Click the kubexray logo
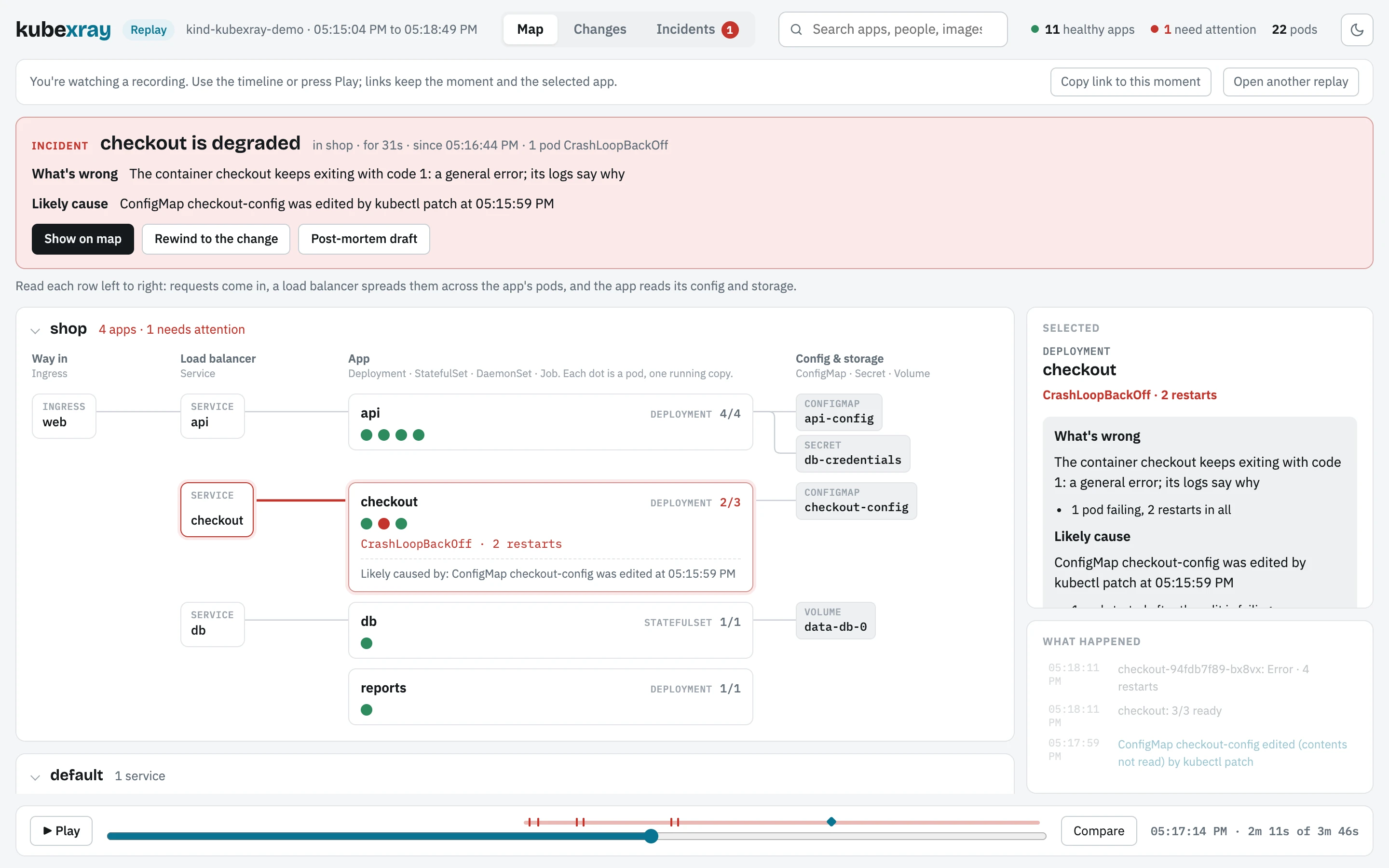The height and width of the screenshot is (868, 1389). (63, 29)
